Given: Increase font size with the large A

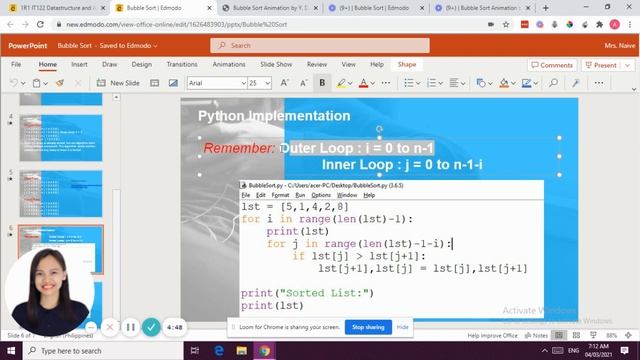Looking at the screenshot, I should coord(284,83).
